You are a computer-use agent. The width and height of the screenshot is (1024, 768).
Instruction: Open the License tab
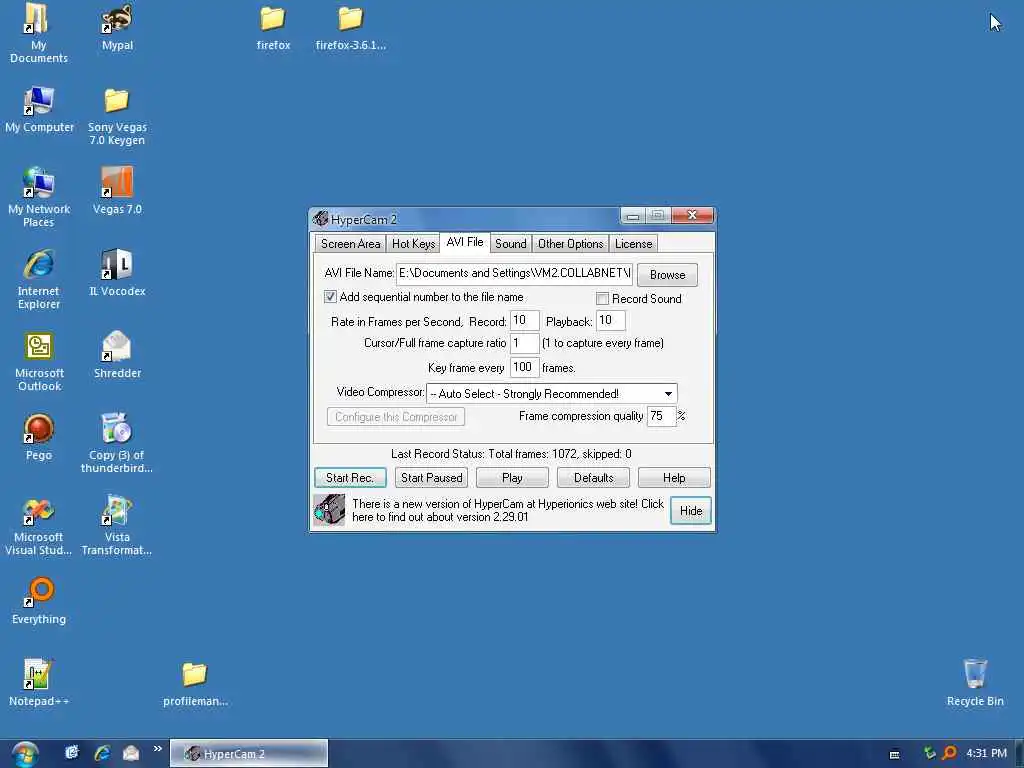[x=633, y=244]
